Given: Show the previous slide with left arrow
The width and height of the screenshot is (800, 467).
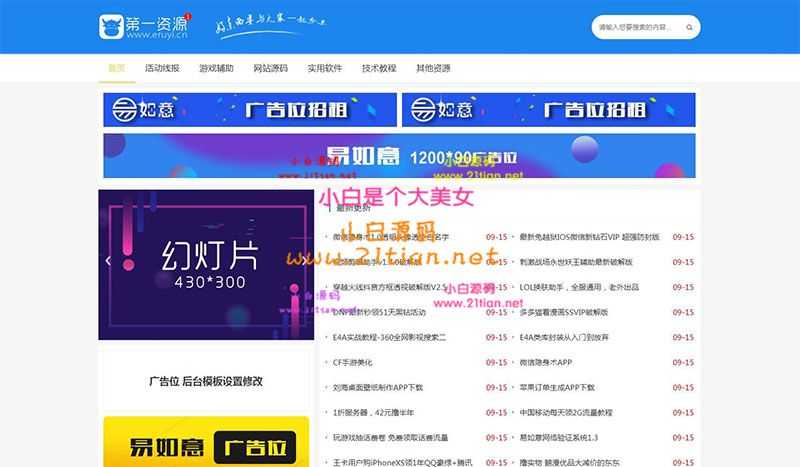Looking at the screenshot, I should coord(108,261).
